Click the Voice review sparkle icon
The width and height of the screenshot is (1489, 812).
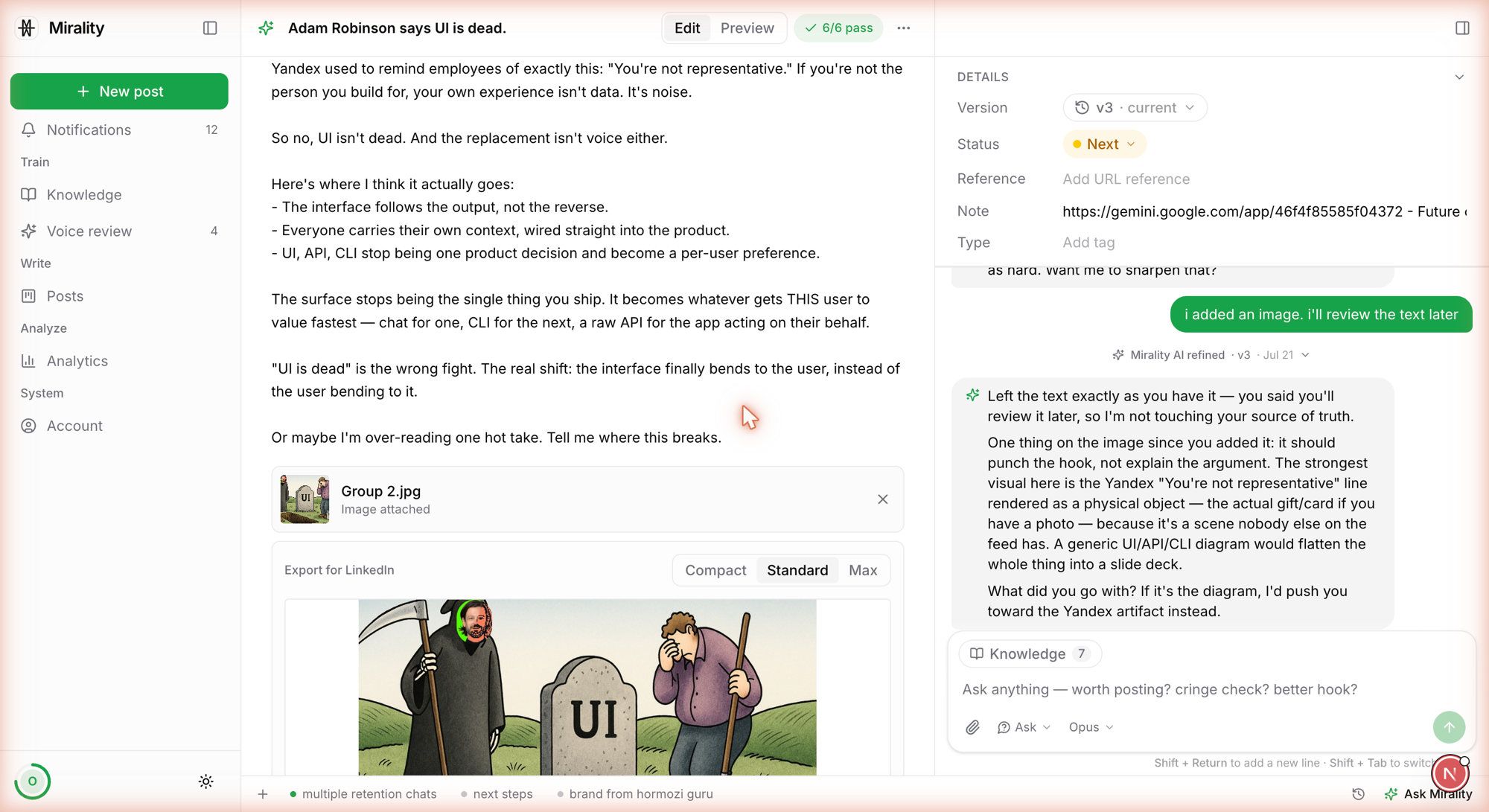(28, 231)
